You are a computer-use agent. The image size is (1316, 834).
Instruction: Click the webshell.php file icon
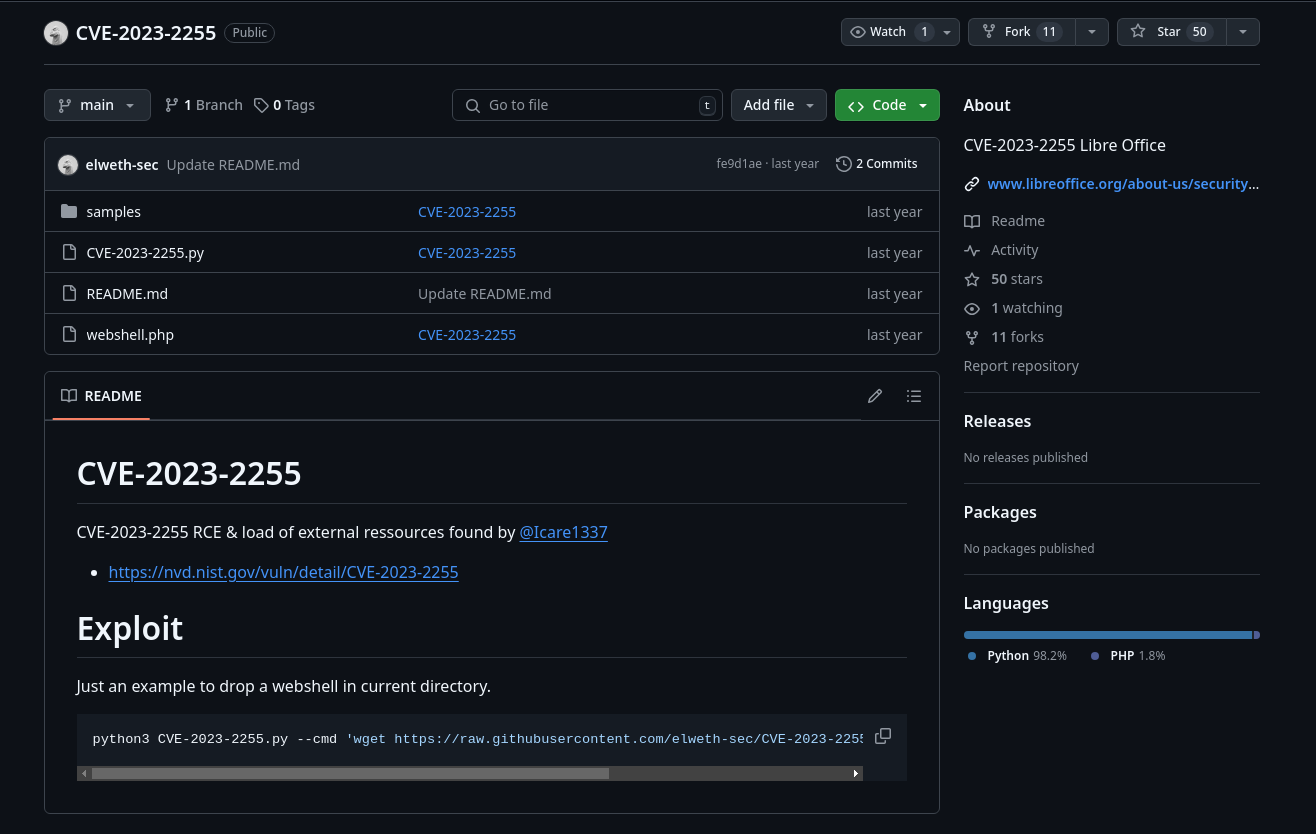click(69, 335)
